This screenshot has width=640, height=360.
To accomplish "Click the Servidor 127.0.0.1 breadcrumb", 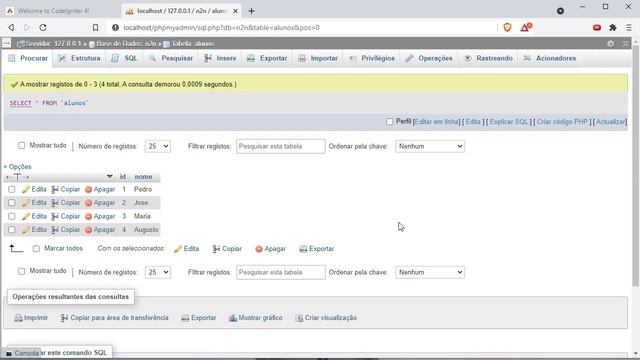I will click(52, 43).
